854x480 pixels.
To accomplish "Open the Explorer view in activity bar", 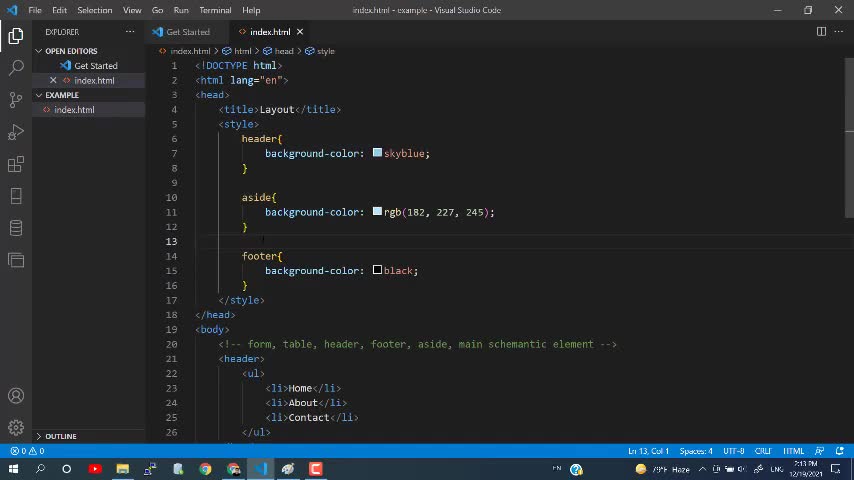I will click(16, 36).
